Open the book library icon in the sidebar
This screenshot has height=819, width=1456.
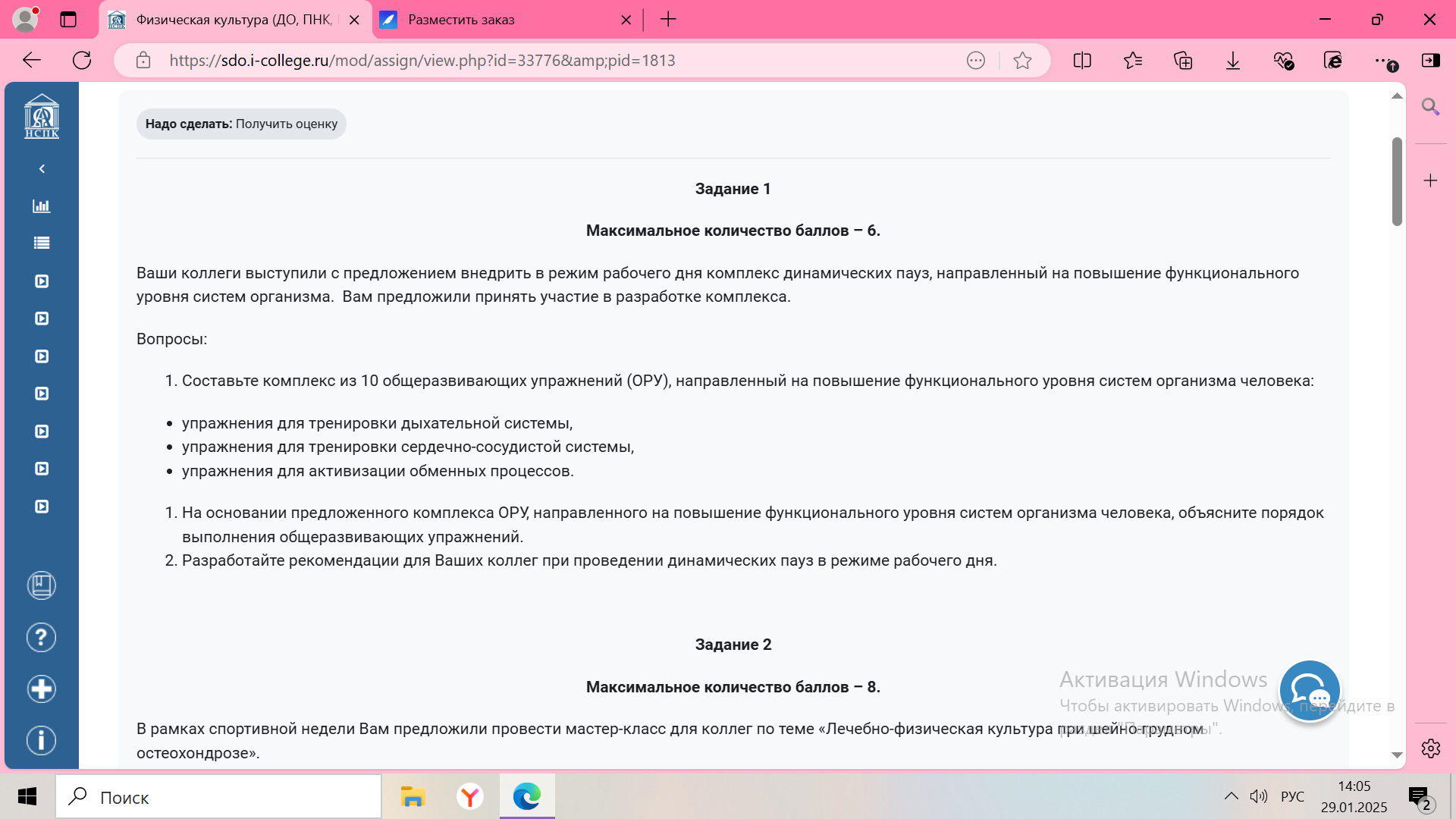(x=42, y=585)
